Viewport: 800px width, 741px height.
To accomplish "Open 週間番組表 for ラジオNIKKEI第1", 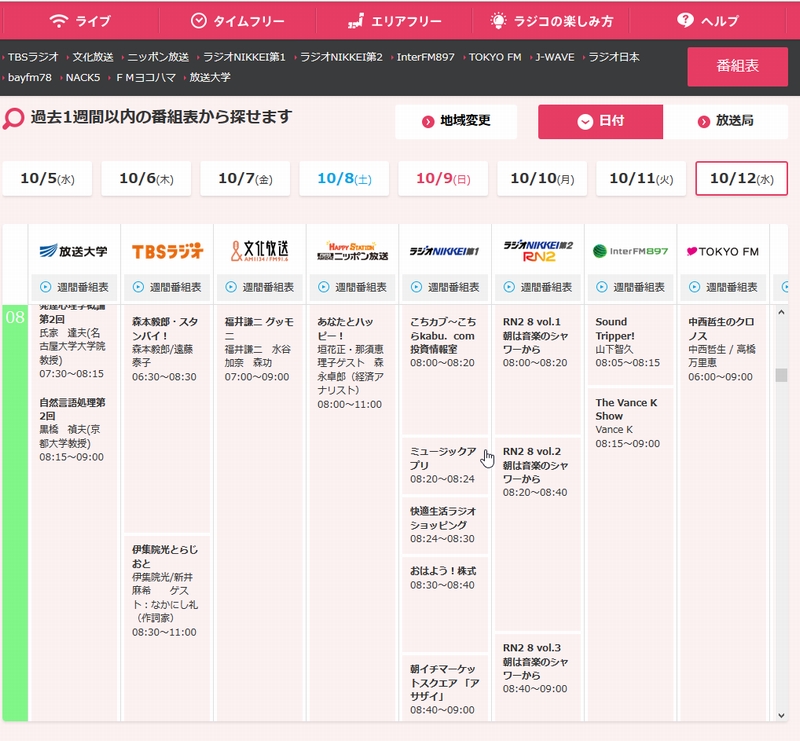I will click(x=445, y=287).
